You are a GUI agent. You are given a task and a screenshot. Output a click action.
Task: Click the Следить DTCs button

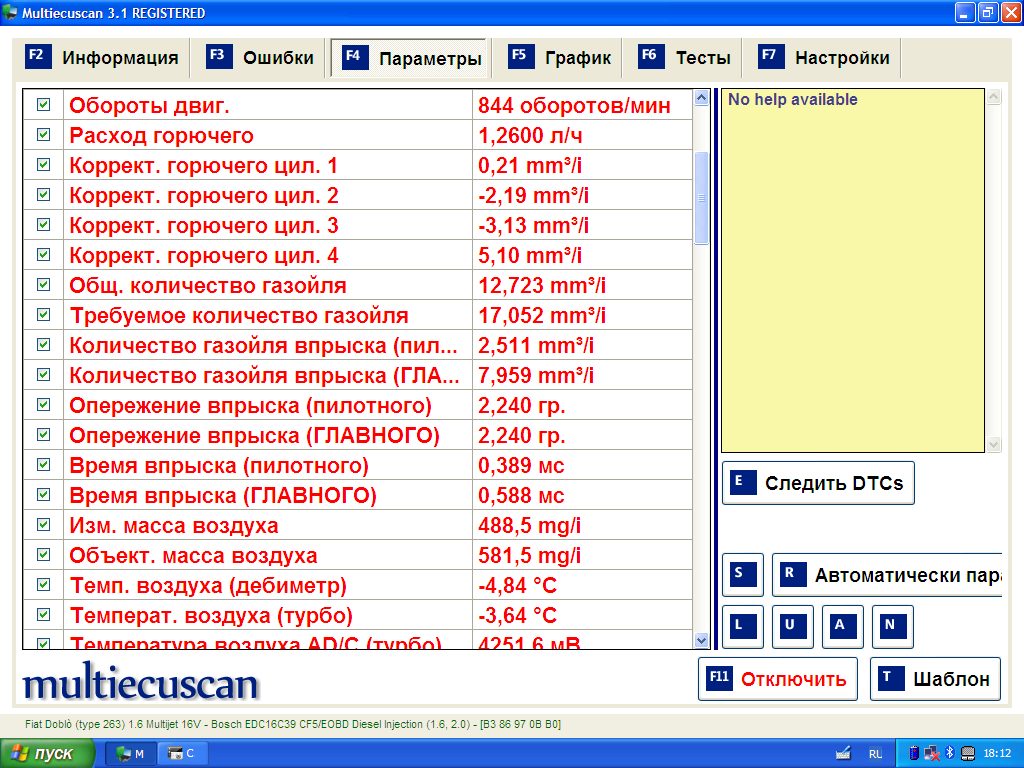pos(817,483)
